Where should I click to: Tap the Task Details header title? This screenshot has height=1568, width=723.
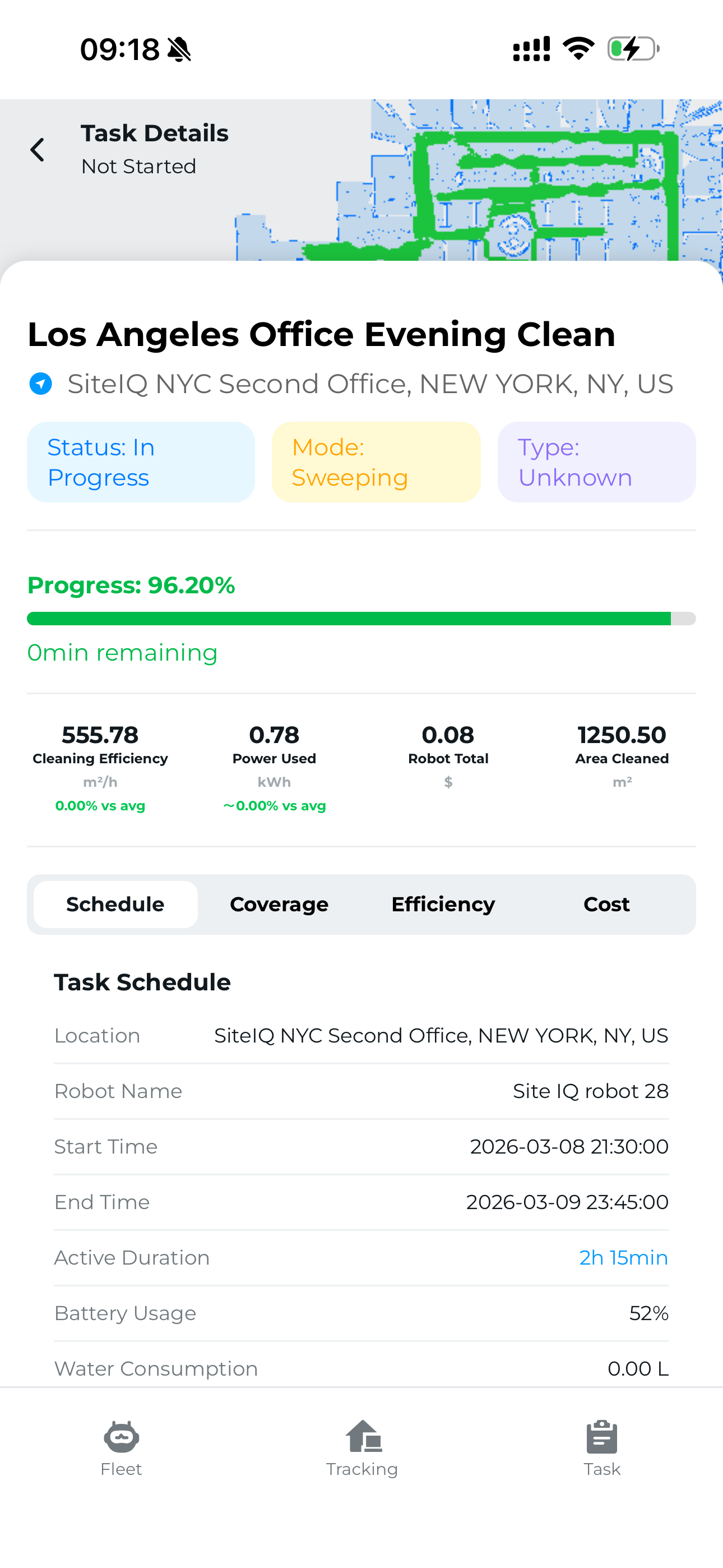click(x=155, y=133)
